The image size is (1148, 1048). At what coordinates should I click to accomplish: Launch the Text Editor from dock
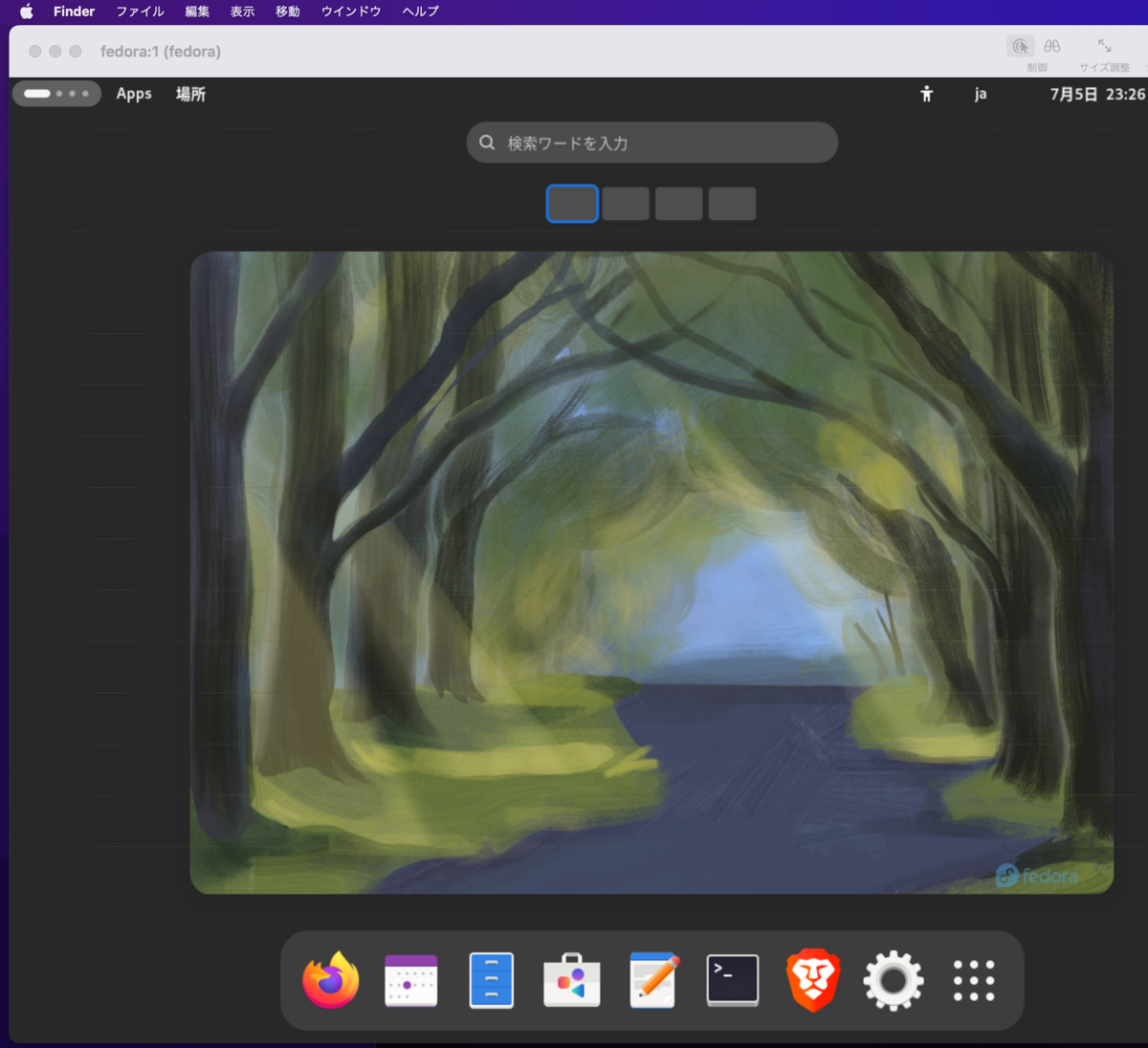pyautogui.click(x=653, y=980)
